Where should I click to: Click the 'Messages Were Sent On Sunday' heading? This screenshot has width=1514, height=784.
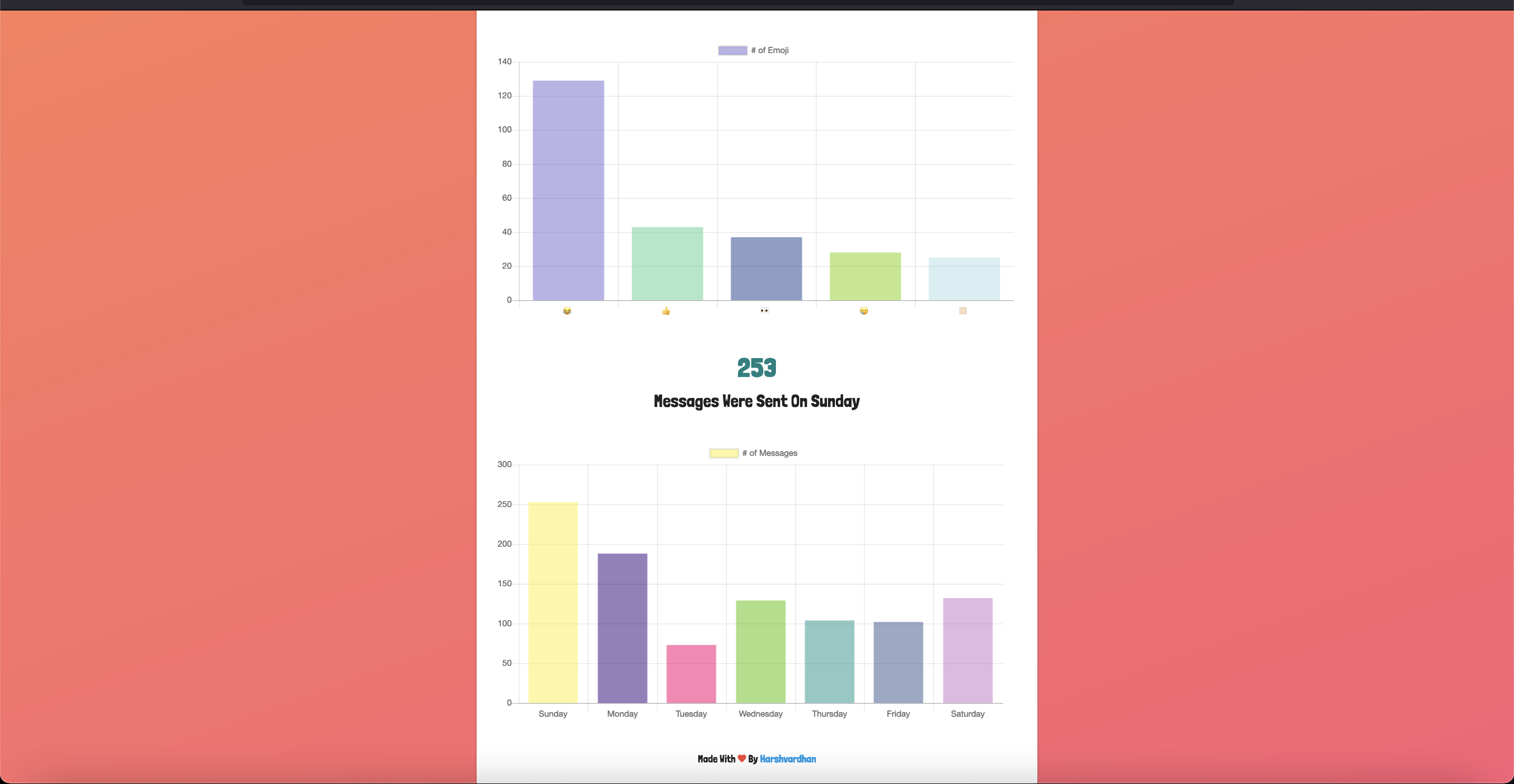(x=757, y=401)
